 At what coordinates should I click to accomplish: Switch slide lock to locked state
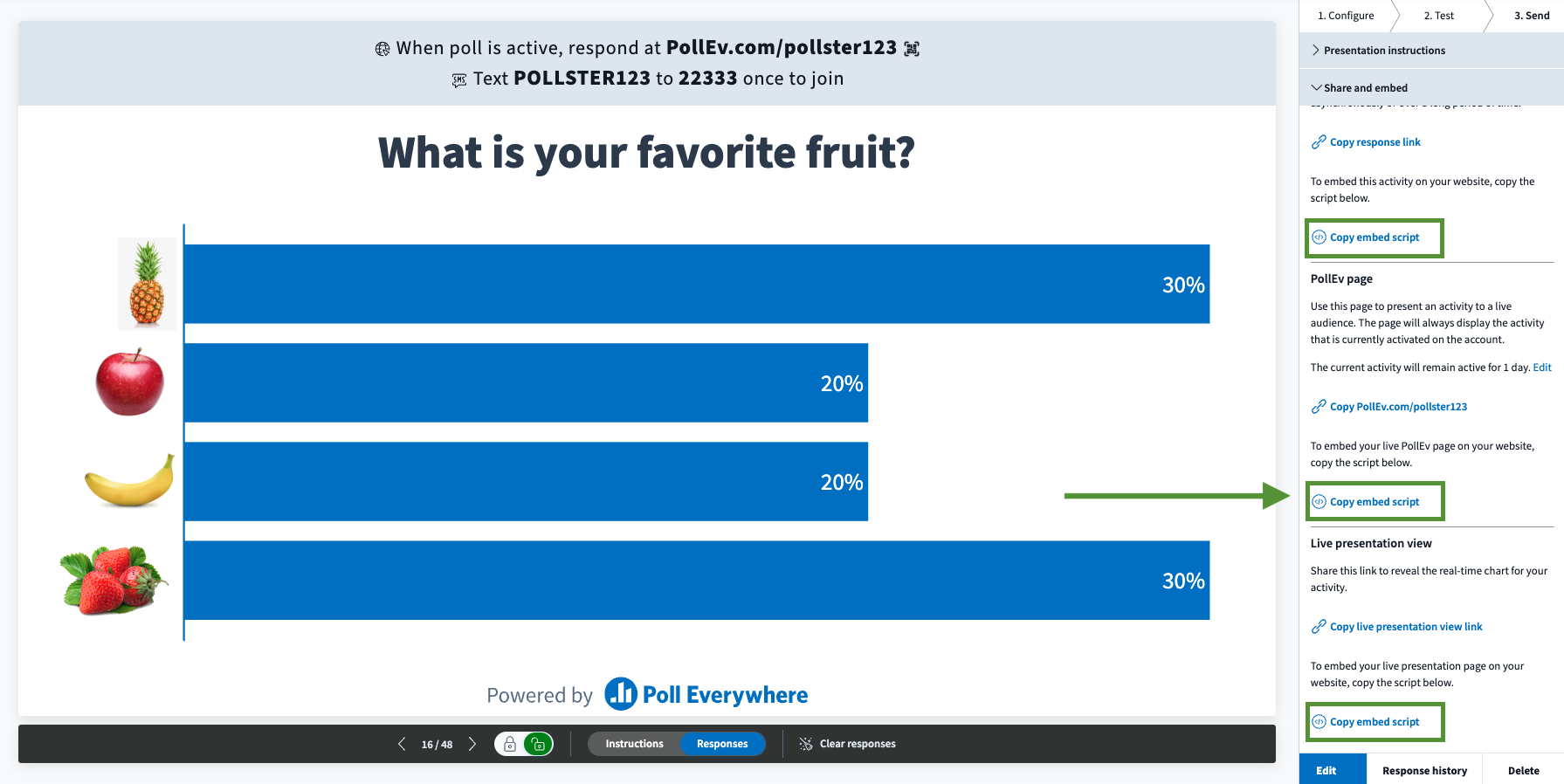(x=509, y=743)
